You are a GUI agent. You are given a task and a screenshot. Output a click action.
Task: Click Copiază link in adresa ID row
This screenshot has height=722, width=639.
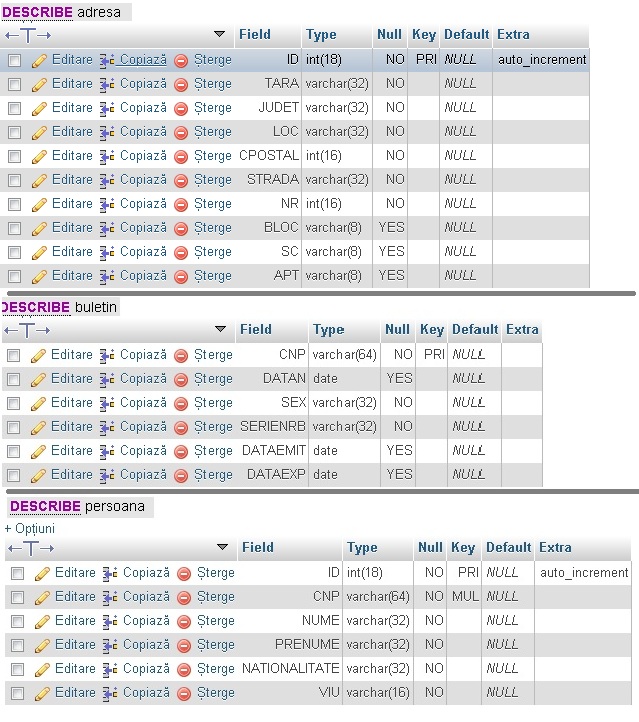point(143,60)
